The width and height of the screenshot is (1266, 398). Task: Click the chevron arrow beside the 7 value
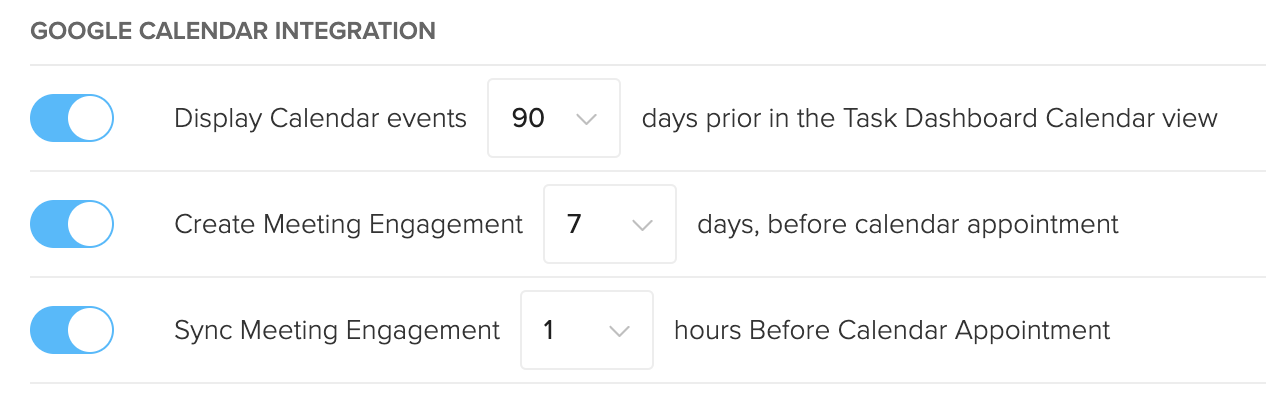tap(643, 225)
